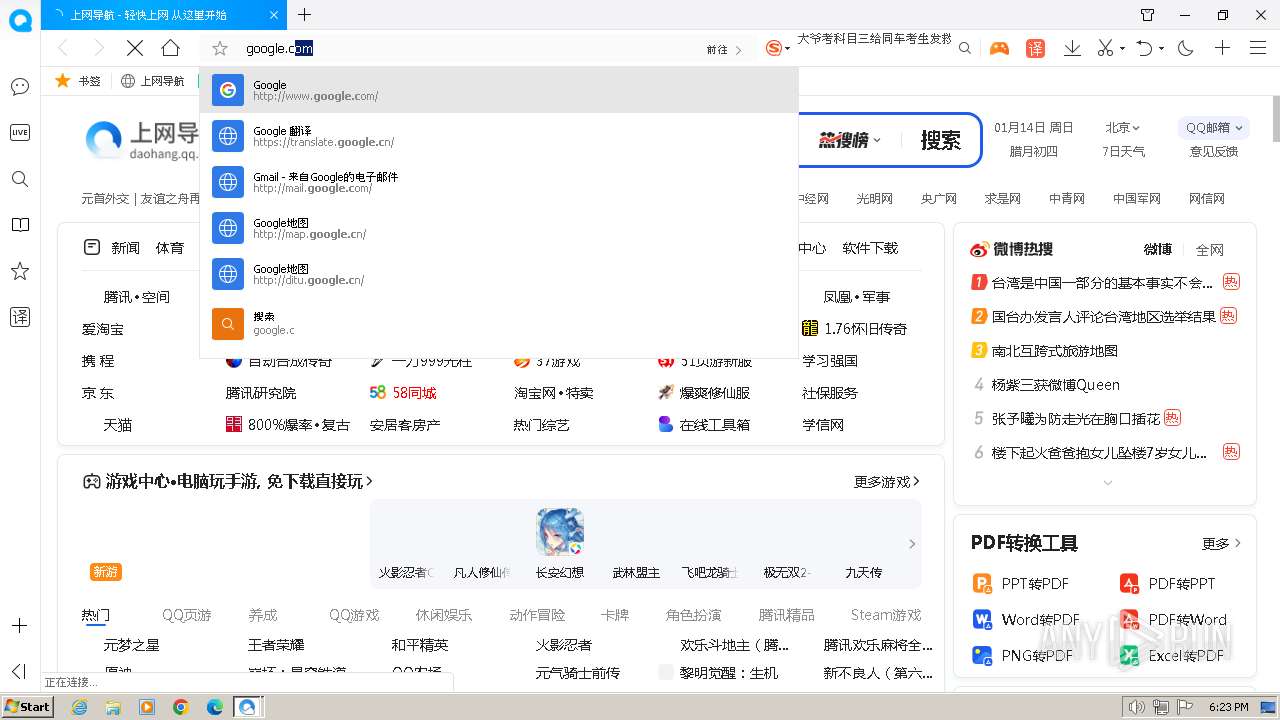
Task: Open the sidebar search icon
Action: (x=20, y=179)
